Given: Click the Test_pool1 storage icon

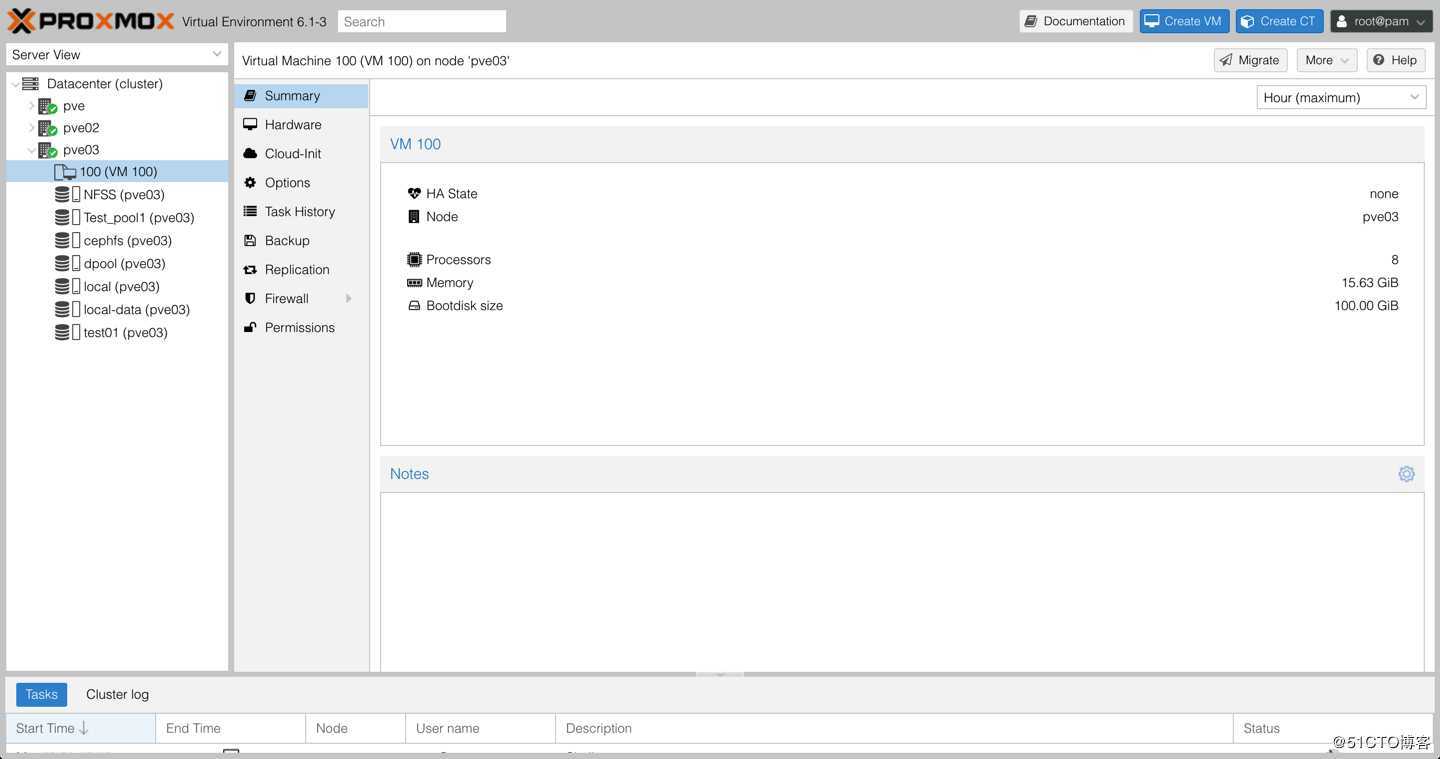Looking at the screenshot, I should [68, 218].
